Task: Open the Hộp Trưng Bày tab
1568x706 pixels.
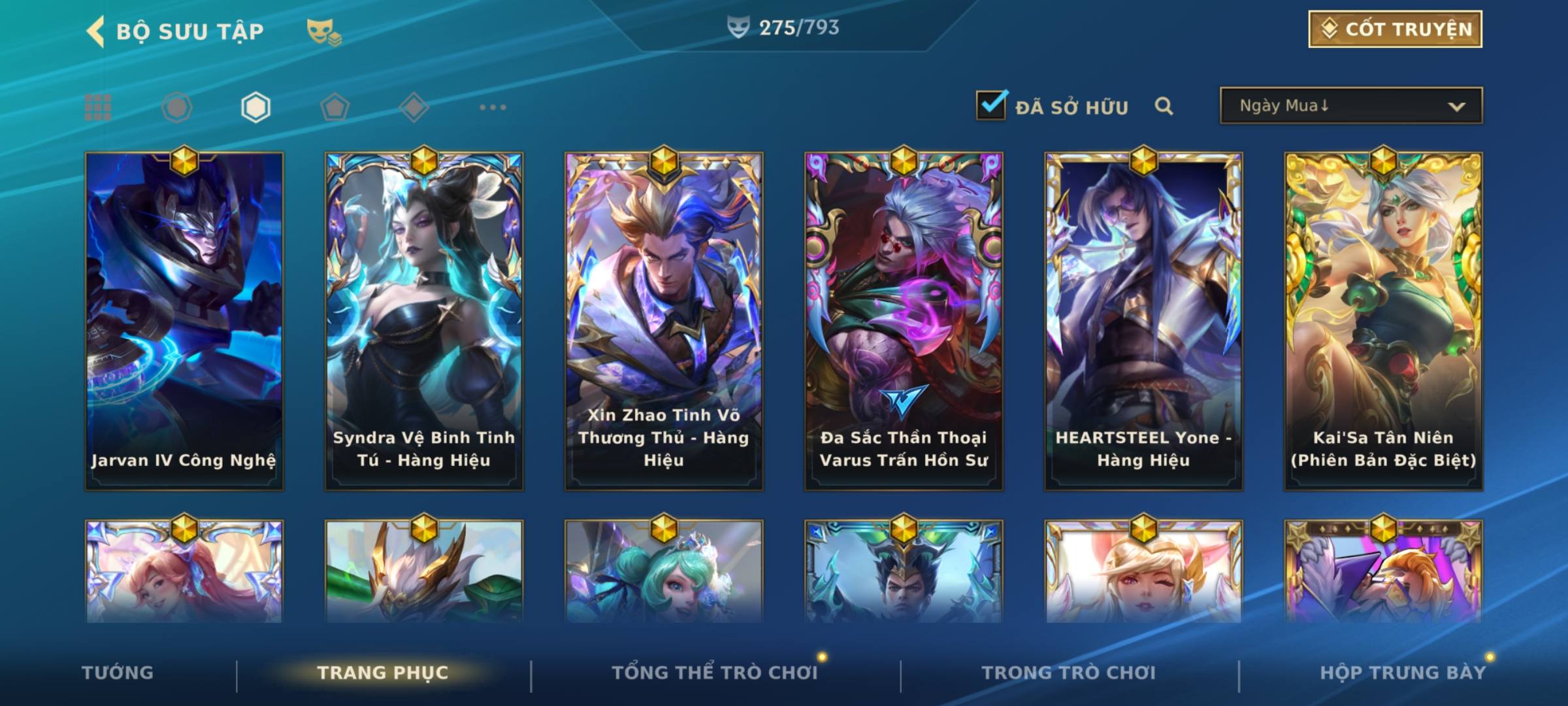Action: [x=1403, y=673]
